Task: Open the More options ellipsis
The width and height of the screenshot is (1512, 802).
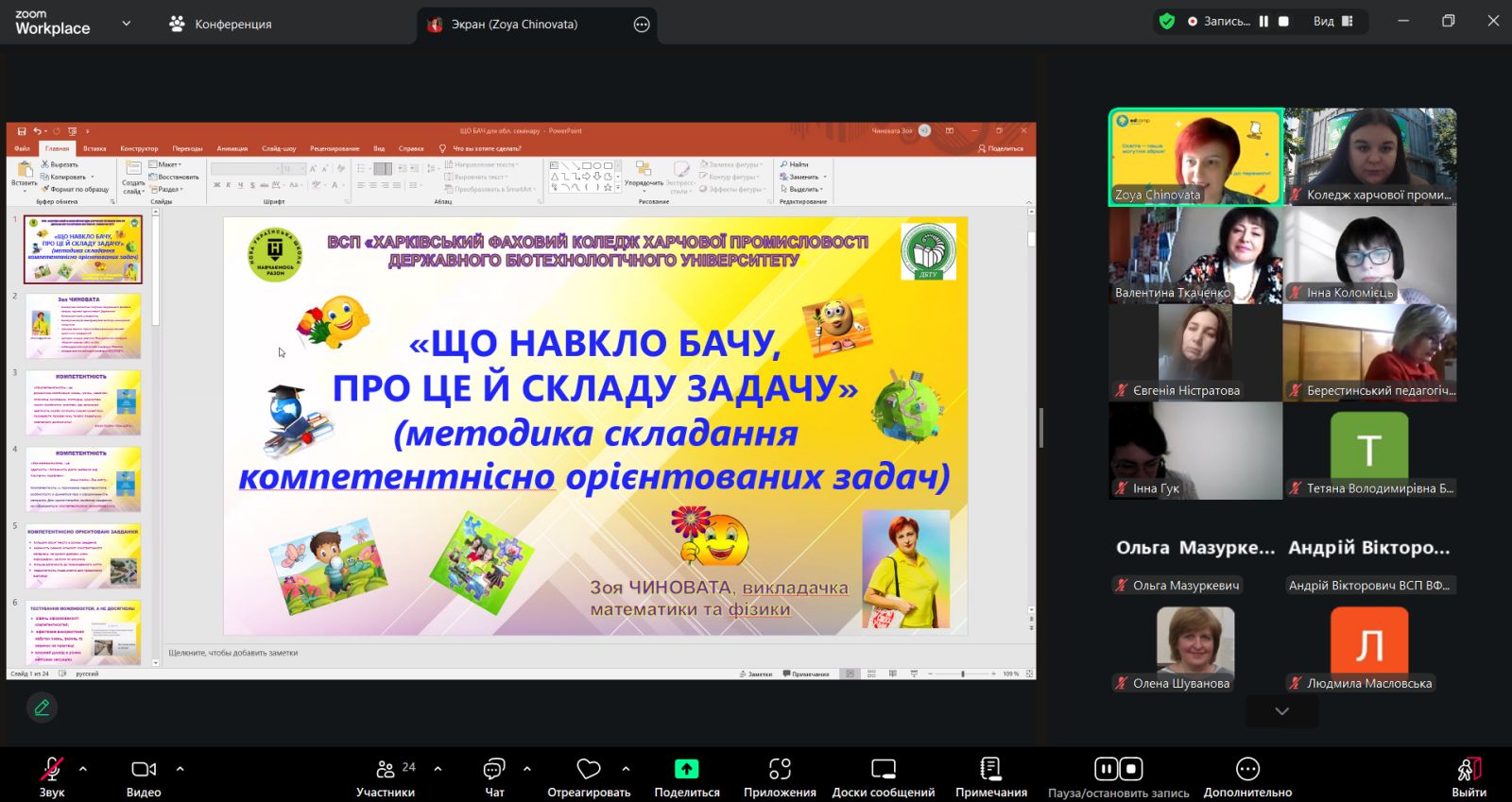Action: click(1247, 777)
